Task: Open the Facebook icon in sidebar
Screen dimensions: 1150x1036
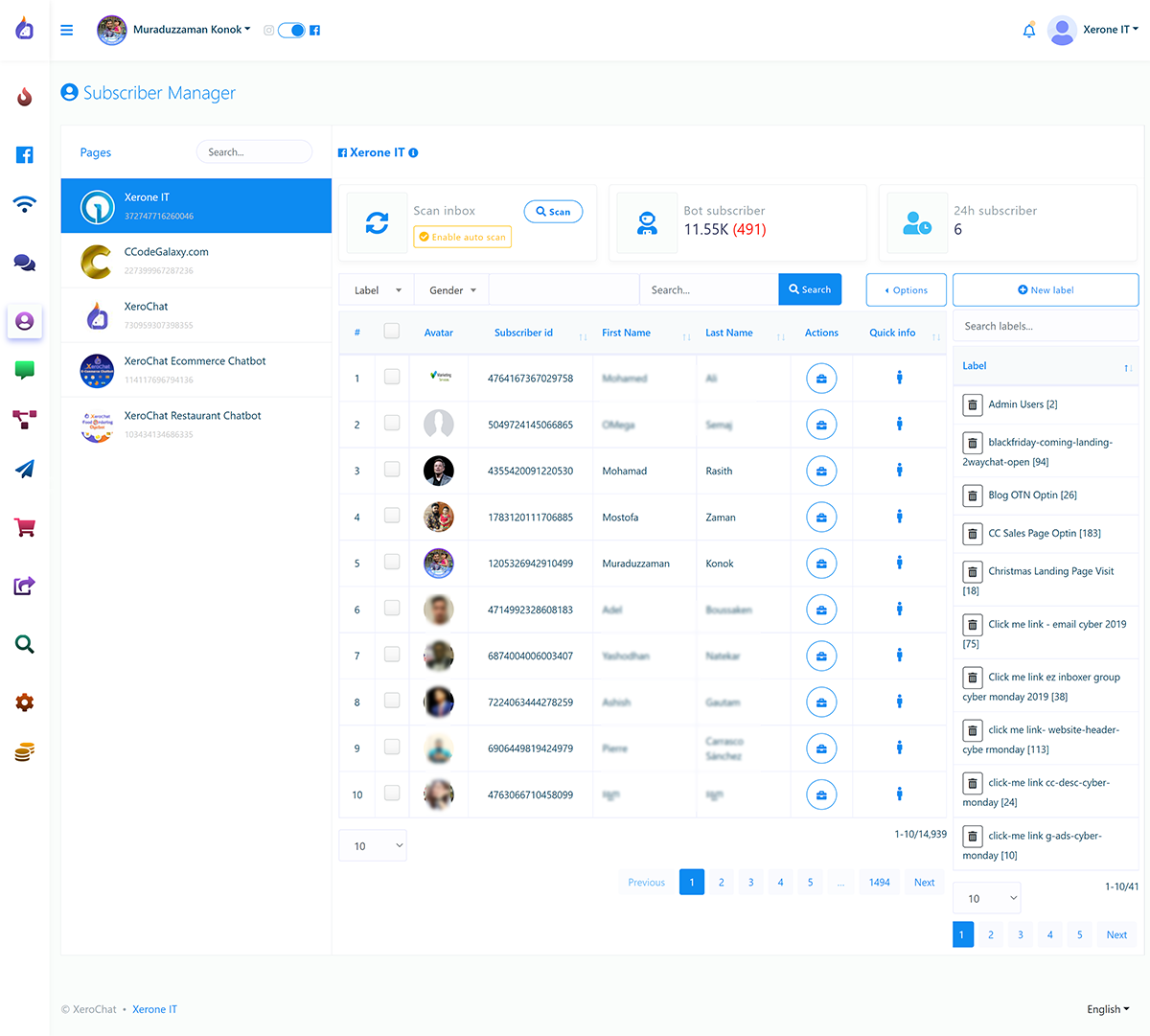Action: 25,154
